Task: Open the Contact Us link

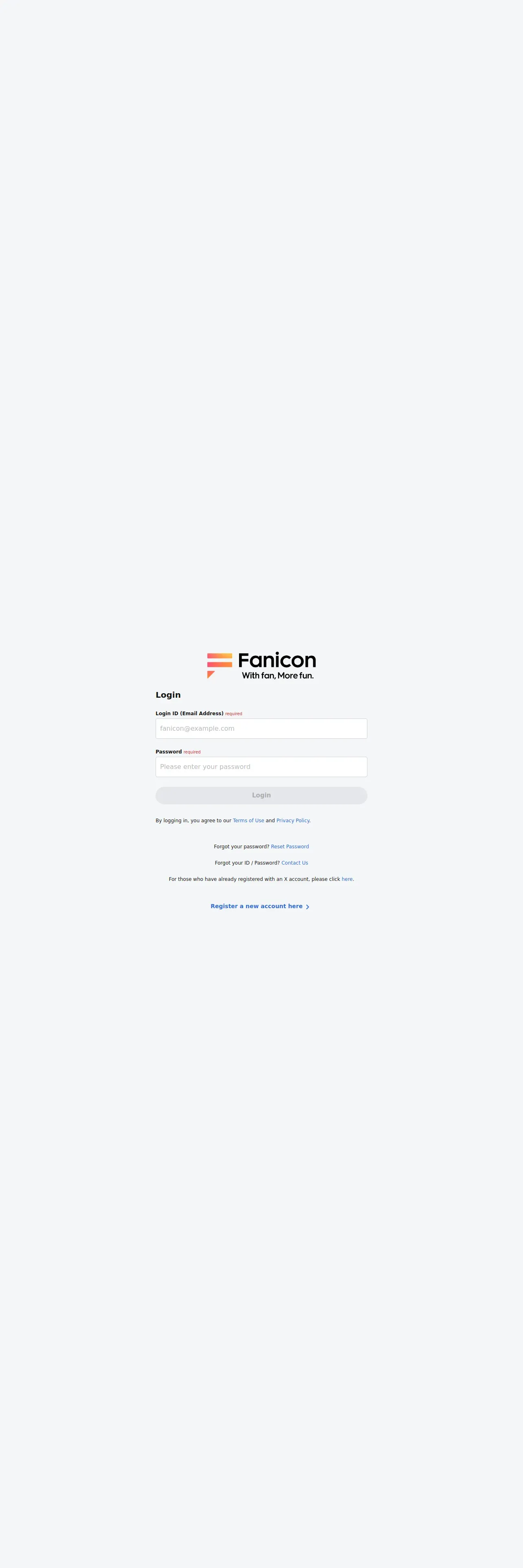Action: coord(294,863)
